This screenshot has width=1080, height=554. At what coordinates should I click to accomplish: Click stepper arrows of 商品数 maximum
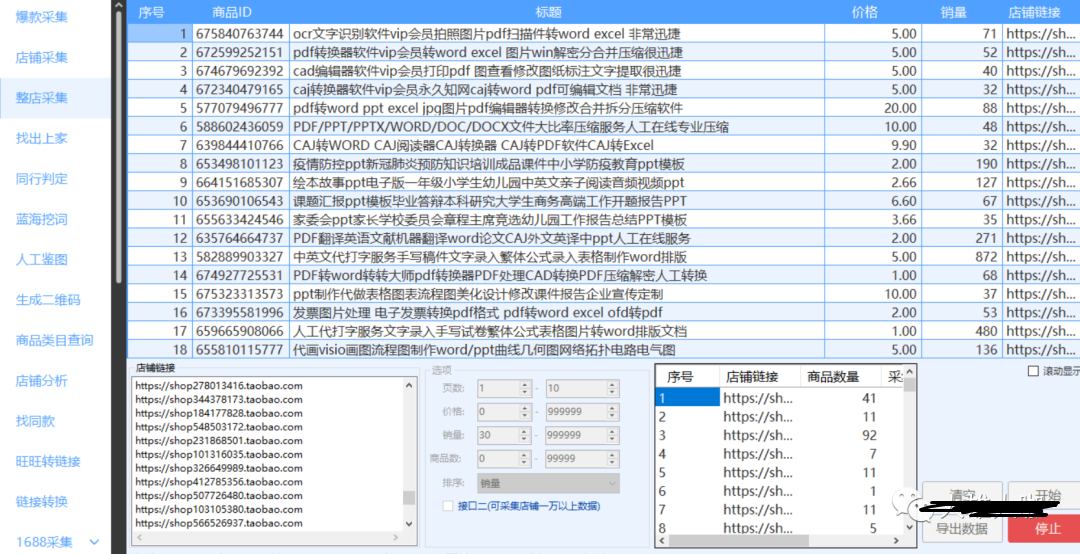tap(613, 459)
